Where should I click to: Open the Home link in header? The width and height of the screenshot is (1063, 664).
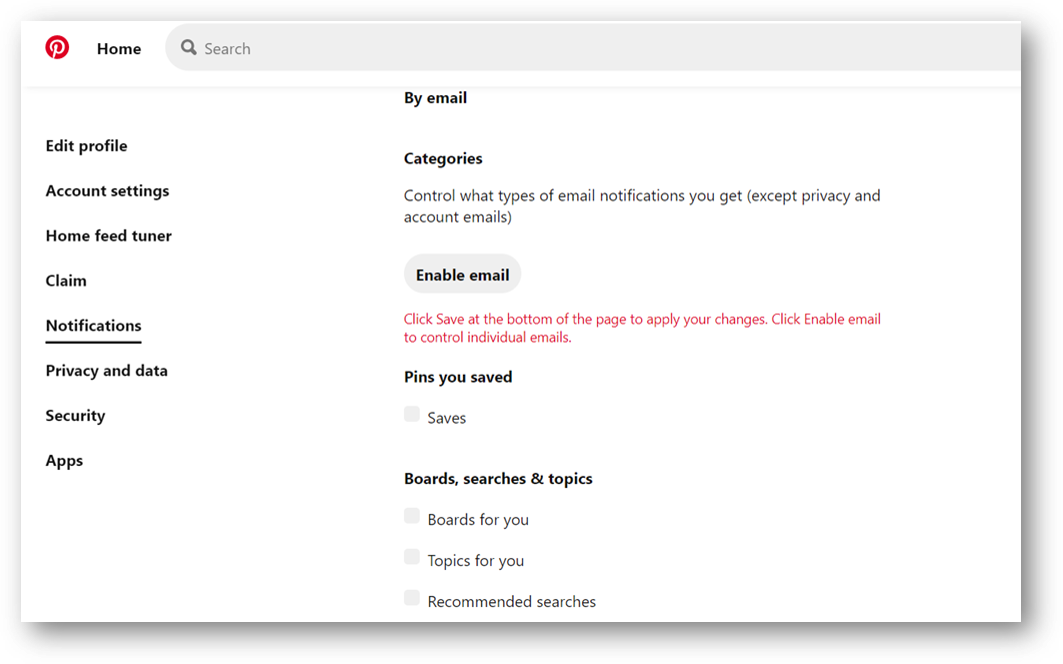click(119, 49)
